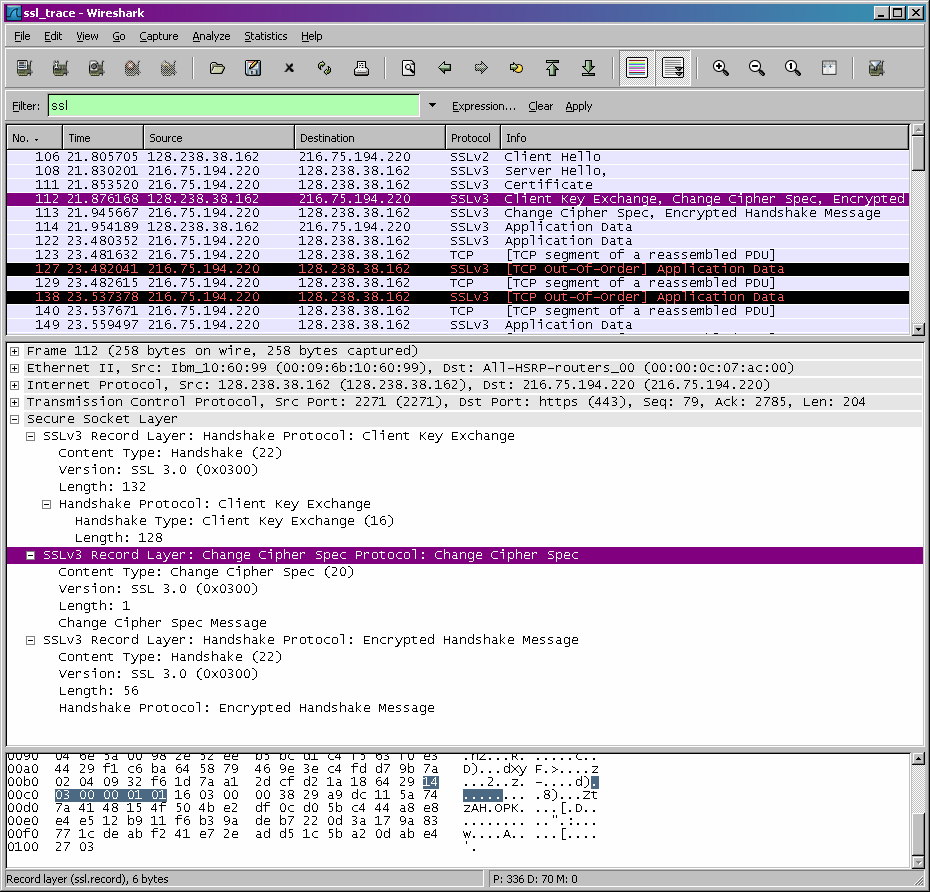The height and width of the screenshot is (892, 930).
Task: Collapse the Encrypted Handshake Message record layer
Action: (30, 641)
